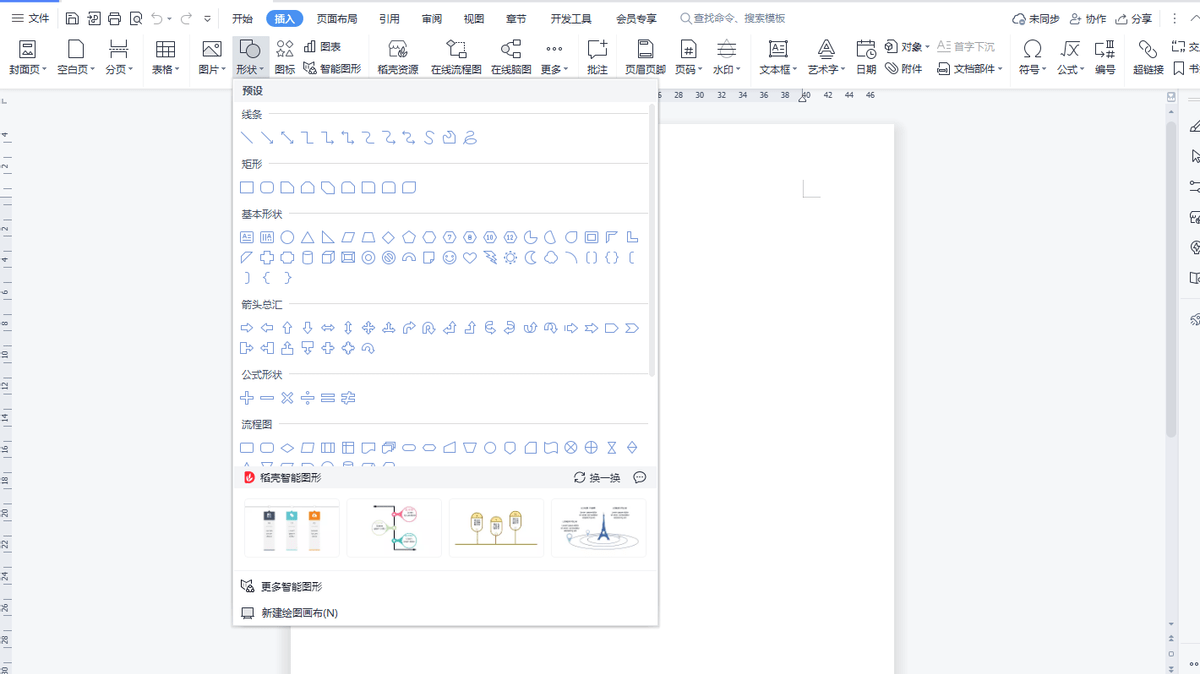
Task: Select the plus sign formula shape
Action: 247,398
